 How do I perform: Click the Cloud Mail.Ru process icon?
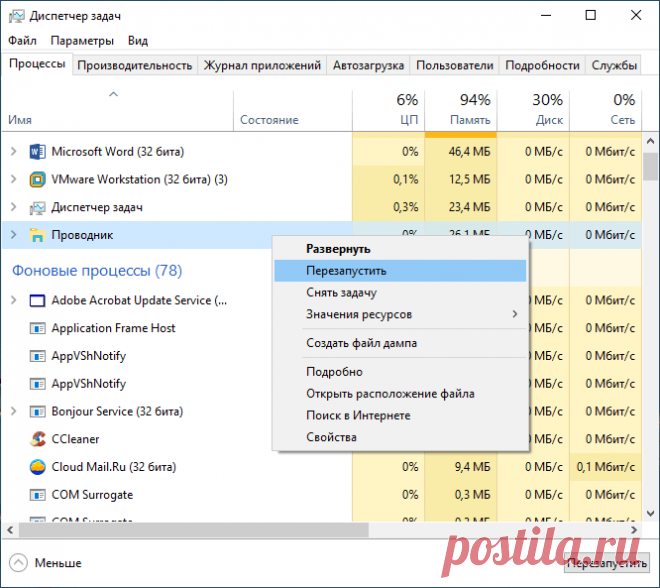(x=37, y=467)
